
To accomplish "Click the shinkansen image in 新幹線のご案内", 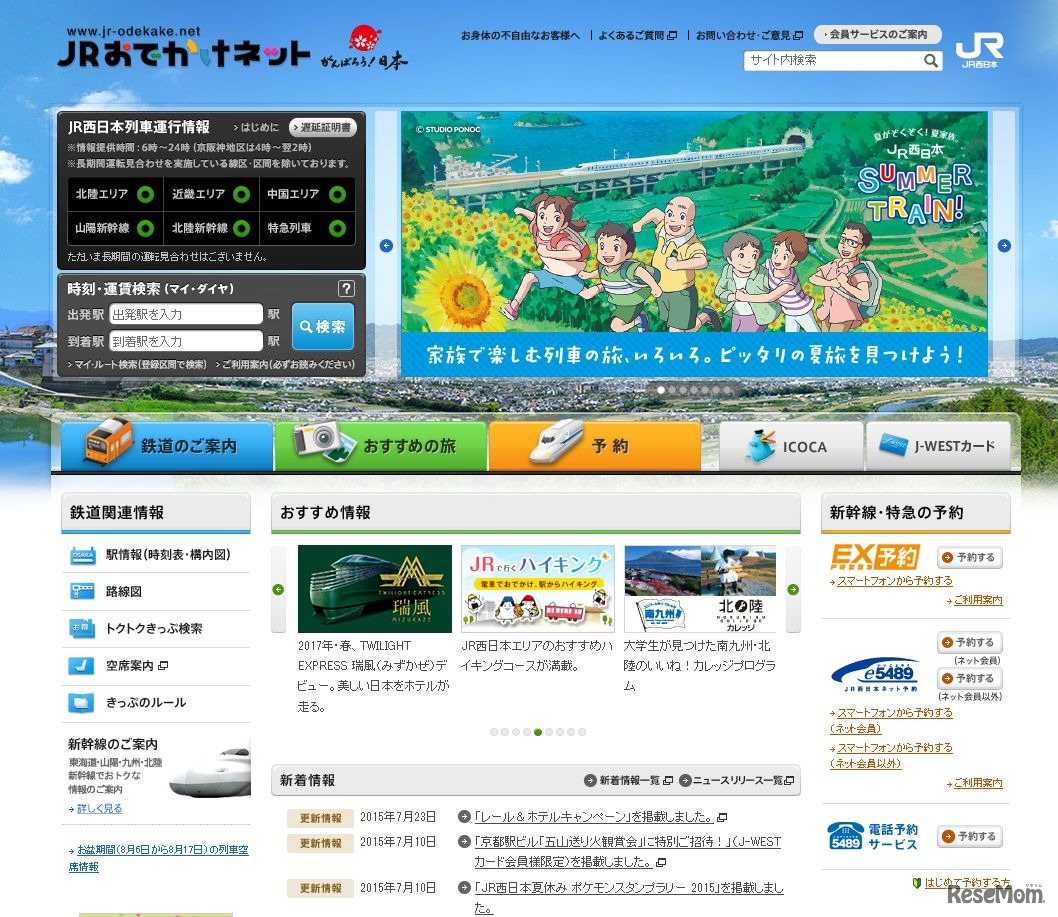I will pyautogui.click(x=211, y=771).
